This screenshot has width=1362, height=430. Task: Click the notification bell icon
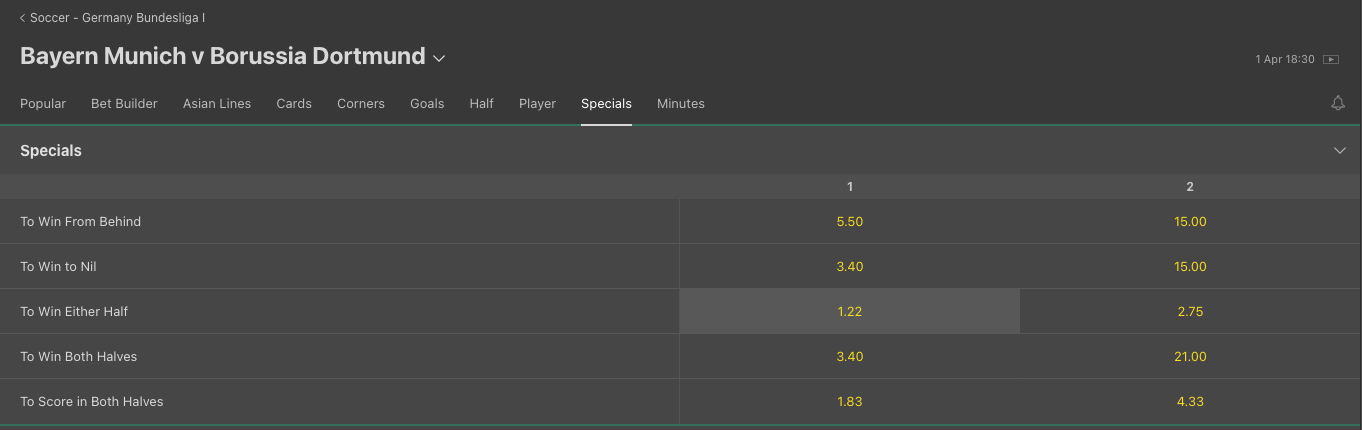pyautogui.click(x=1338, y=103)
